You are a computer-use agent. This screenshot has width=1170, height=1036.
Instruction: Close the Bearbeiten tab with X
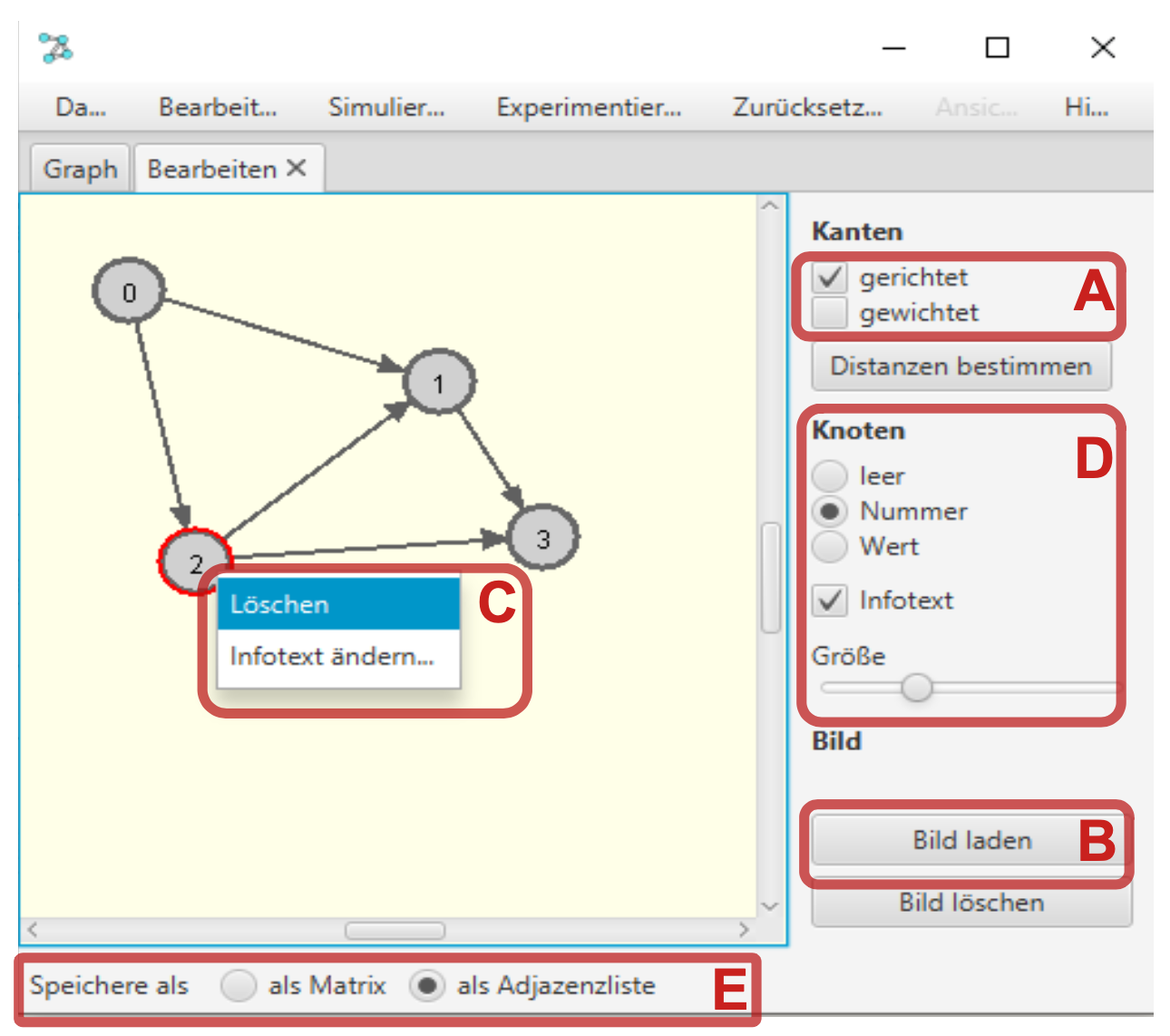pyautogui.click(x=297, y=168)
